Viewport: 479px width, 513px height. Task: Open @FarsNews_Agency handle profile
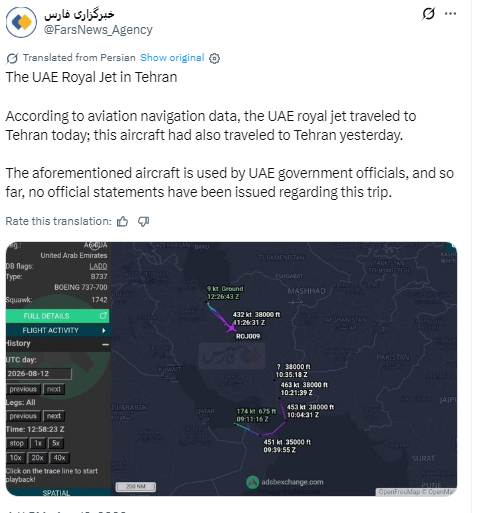98,30
